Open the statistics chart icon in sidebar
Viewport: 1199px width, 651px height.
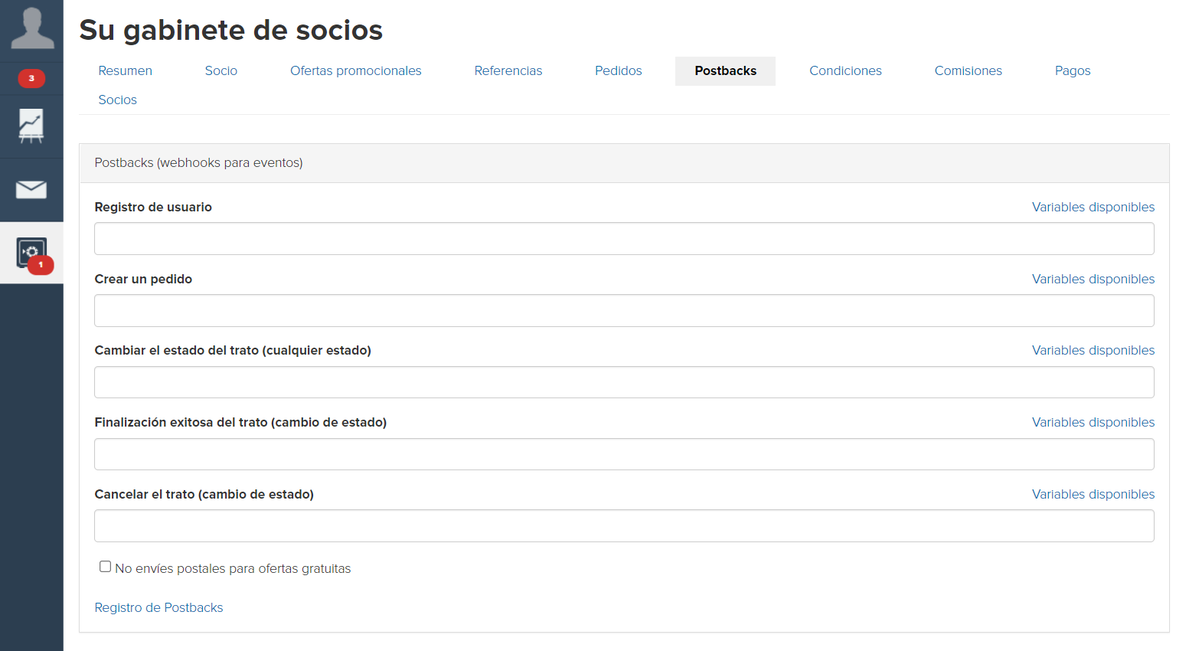tap(31, 126)
